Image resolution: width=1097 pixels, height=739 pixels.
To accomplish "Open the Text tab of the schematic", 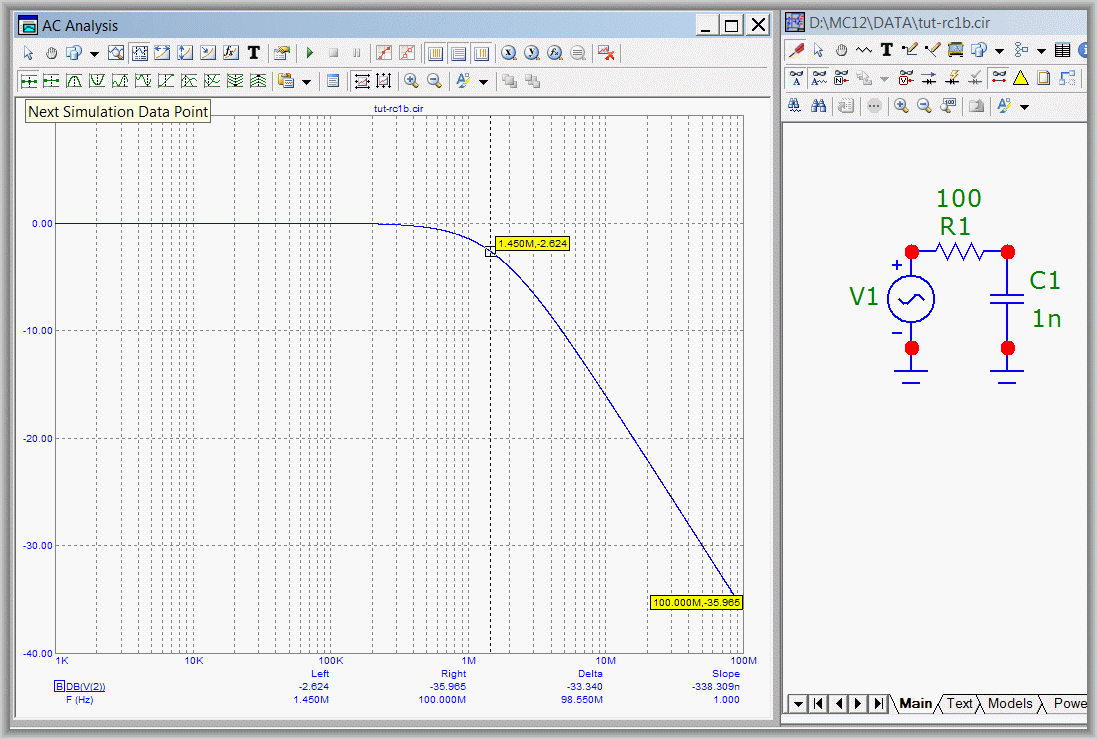I will [958, 704].
